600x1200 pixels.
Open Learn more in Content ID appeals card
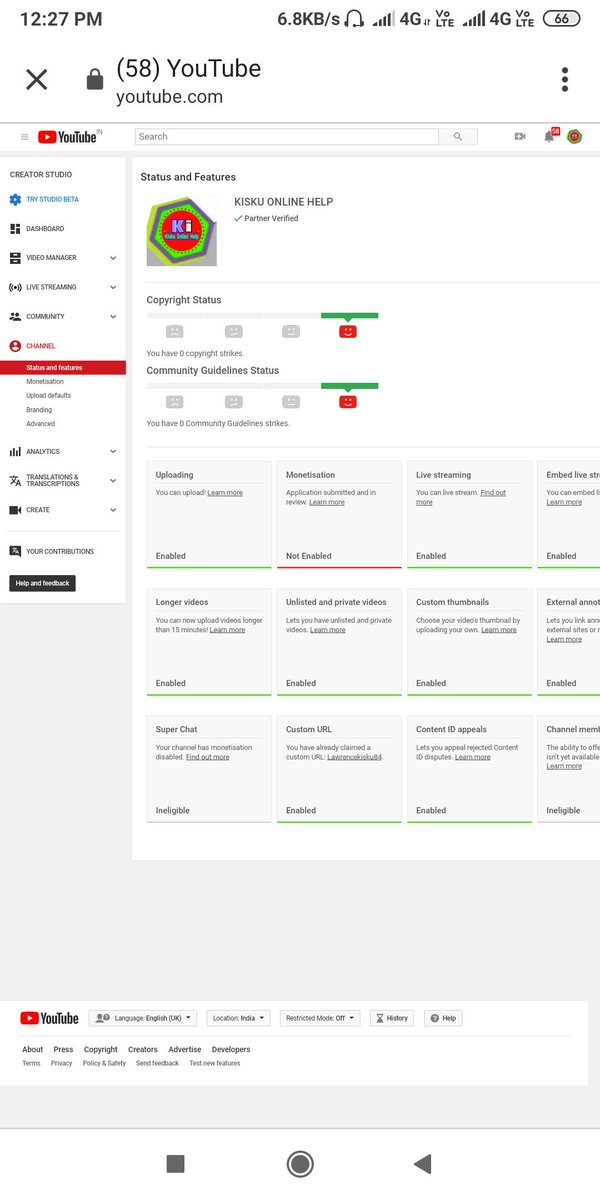coord(473,757)
